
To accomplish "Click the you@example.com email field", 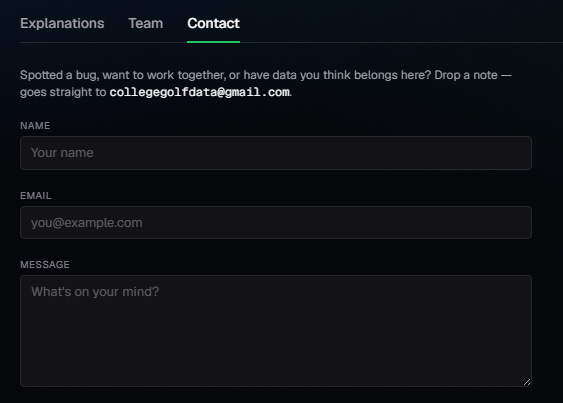I will [276, 223].
